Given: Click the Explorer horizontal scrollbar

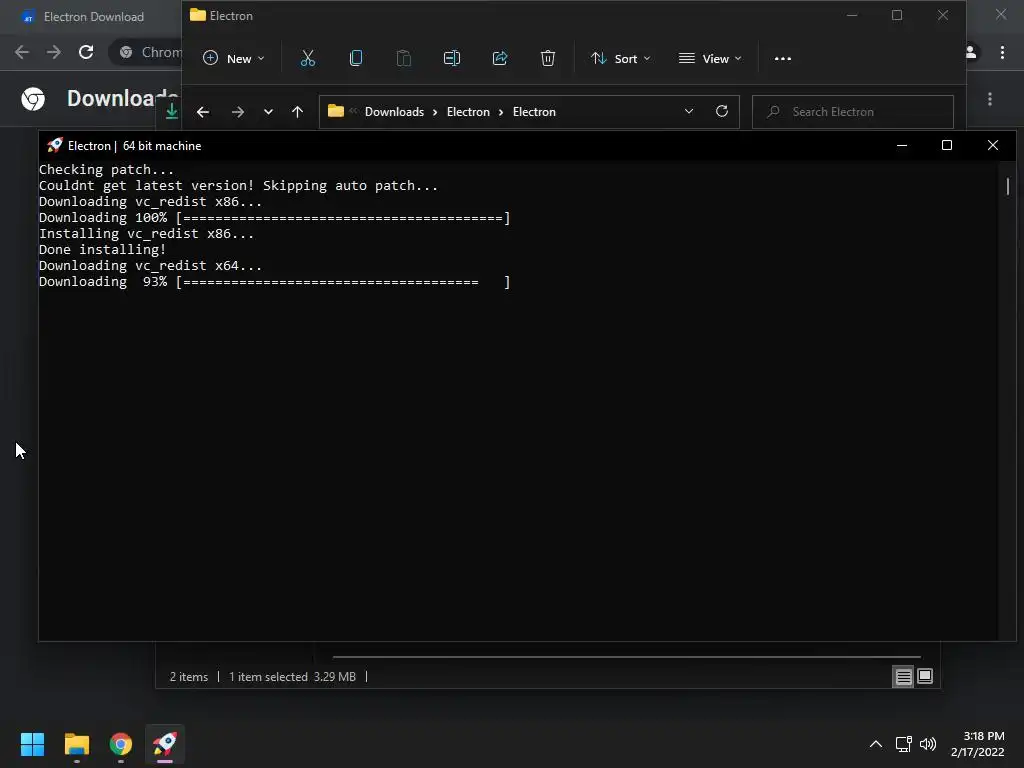Looking at the screenshot, I should (627, 657).
